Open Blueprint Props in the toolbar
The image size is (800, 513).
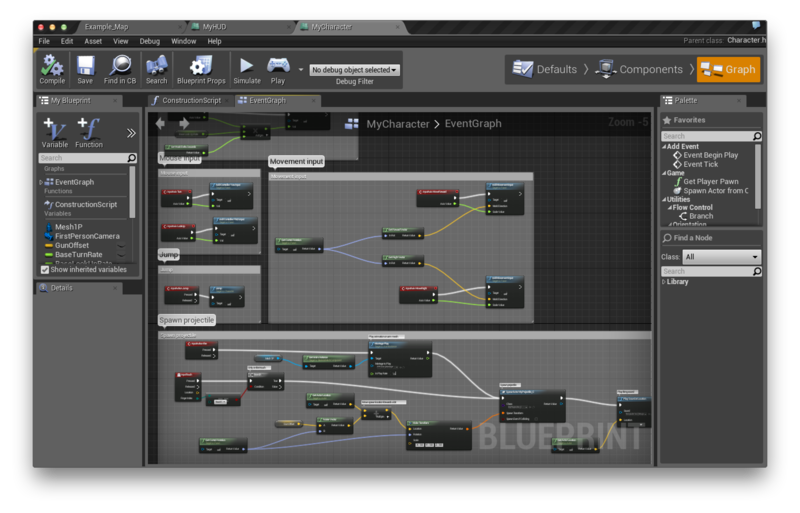[x=201, y=69]
